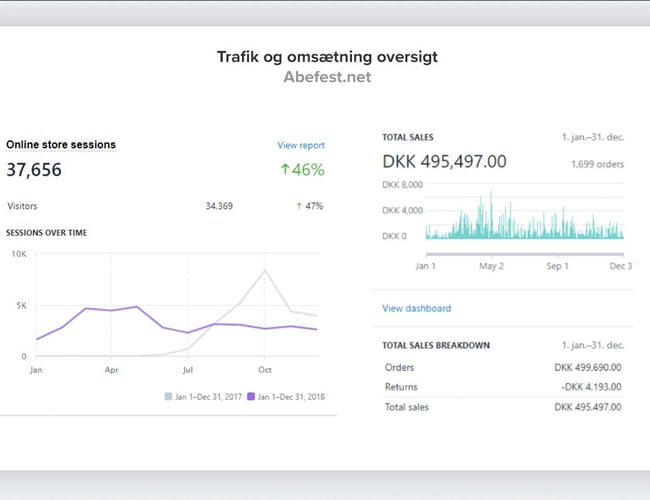Click the gray 2017 legend swatch

[x=169, y=396]
